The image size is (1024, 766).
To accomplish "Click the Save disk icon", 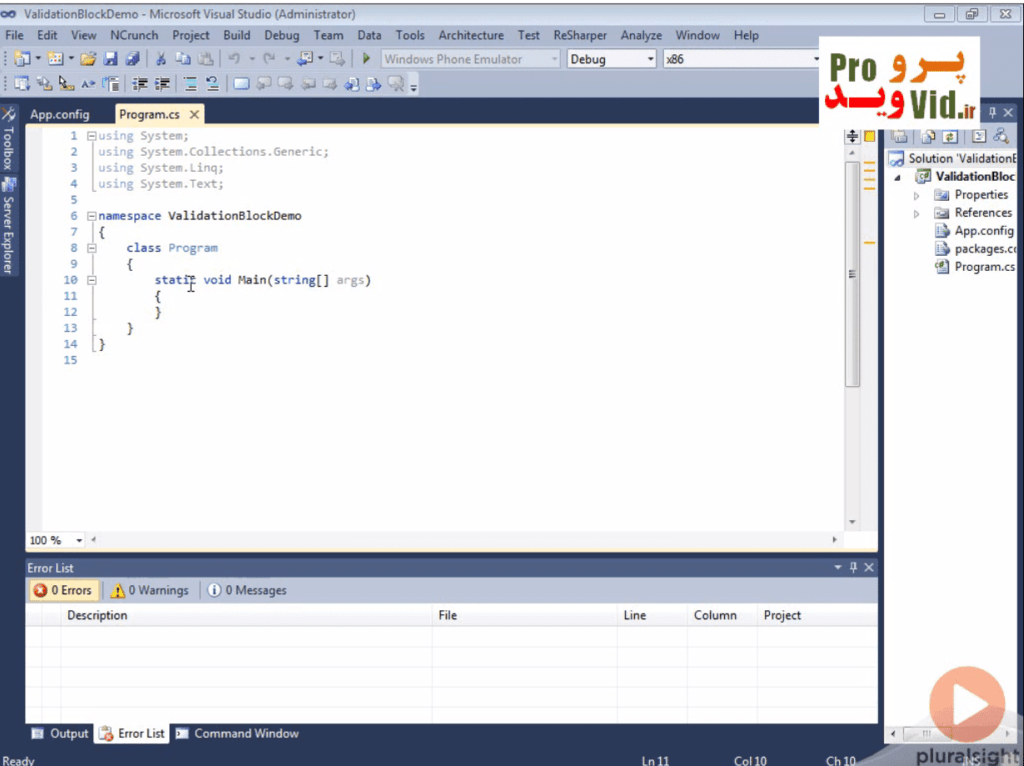I will [x=111, y=59].
